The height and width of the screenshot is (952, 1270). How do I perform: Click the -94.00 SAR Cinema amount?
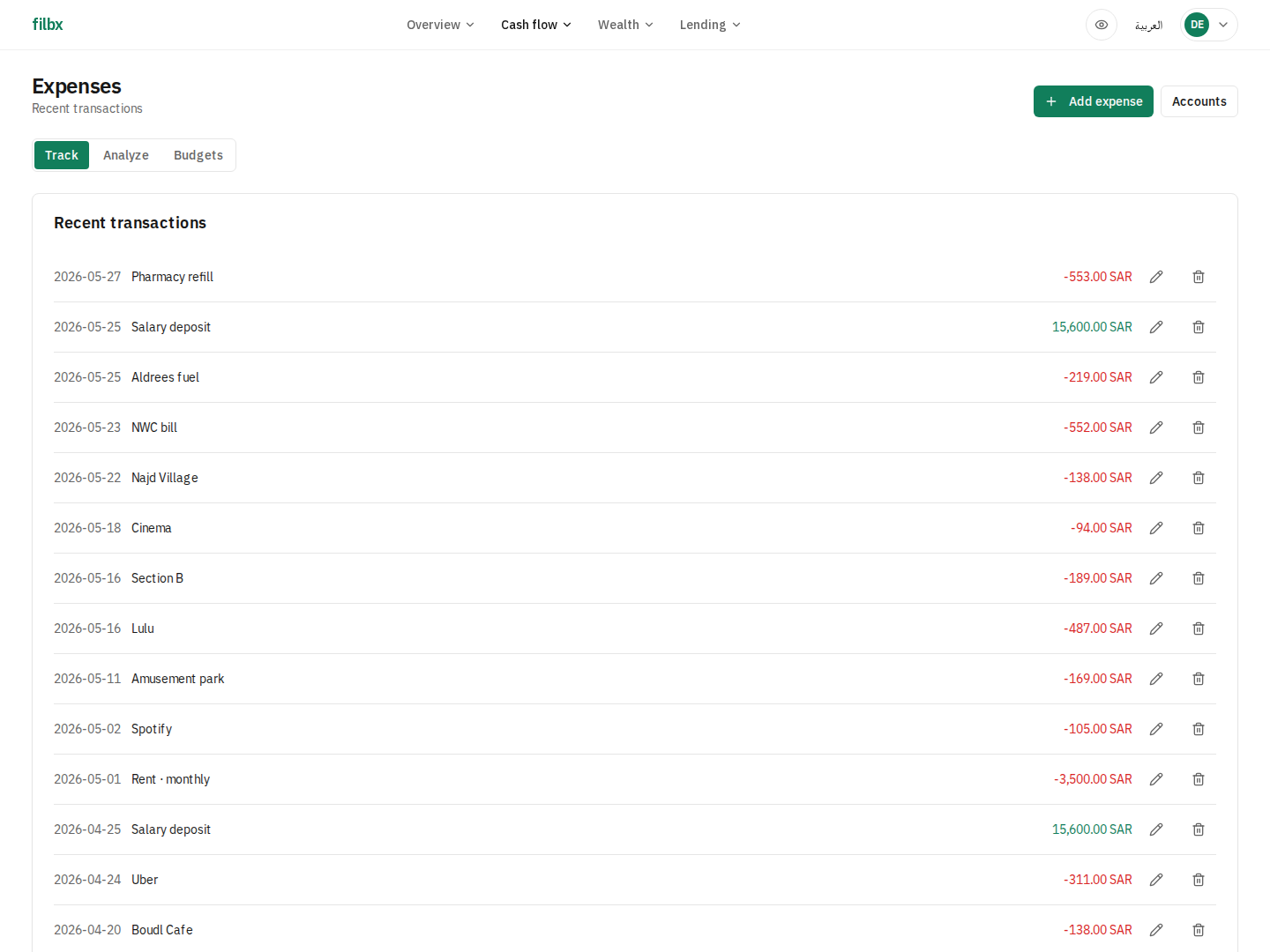coord(1102,528)
